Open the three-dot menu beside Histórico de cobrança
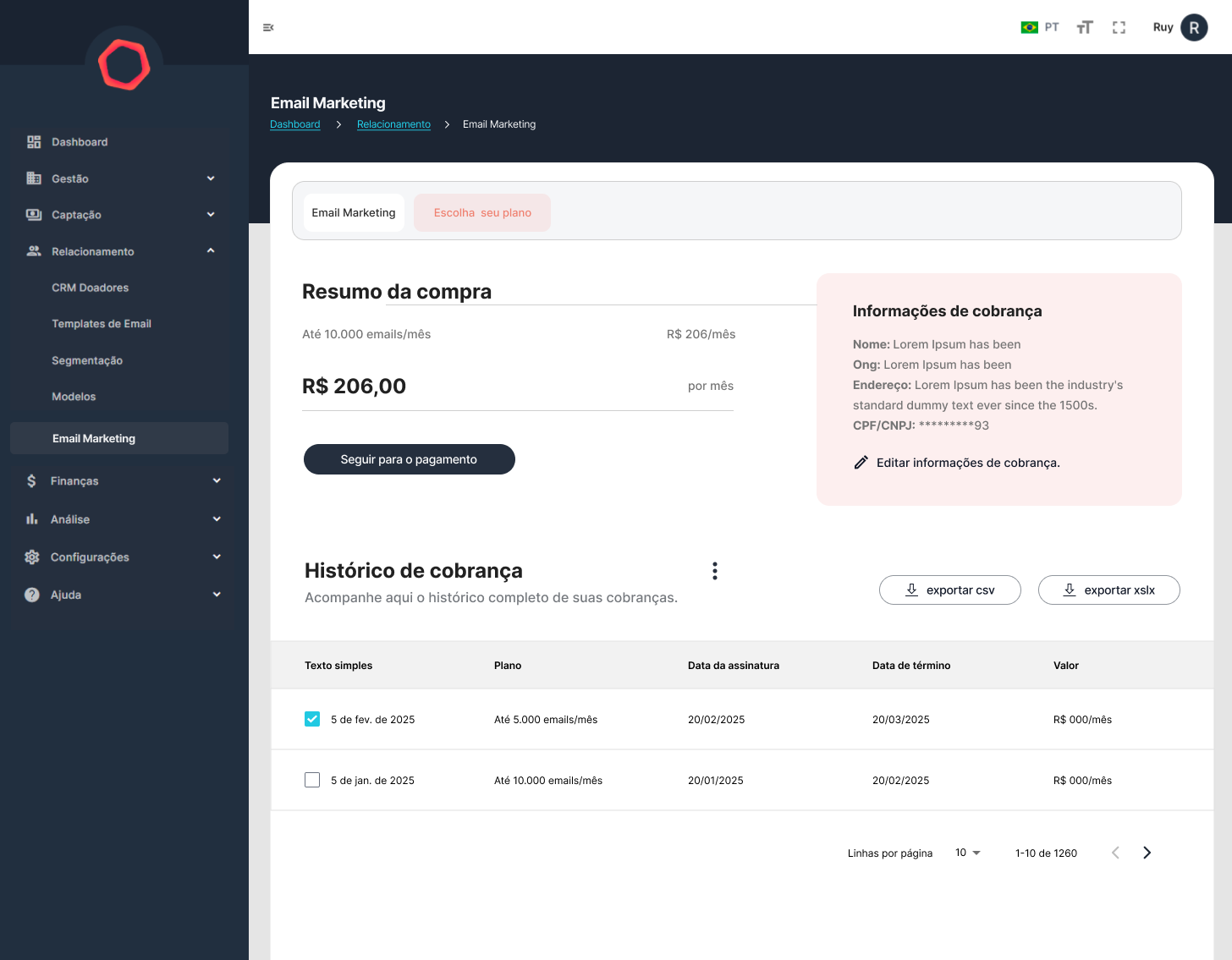 [x=715, y=571]
